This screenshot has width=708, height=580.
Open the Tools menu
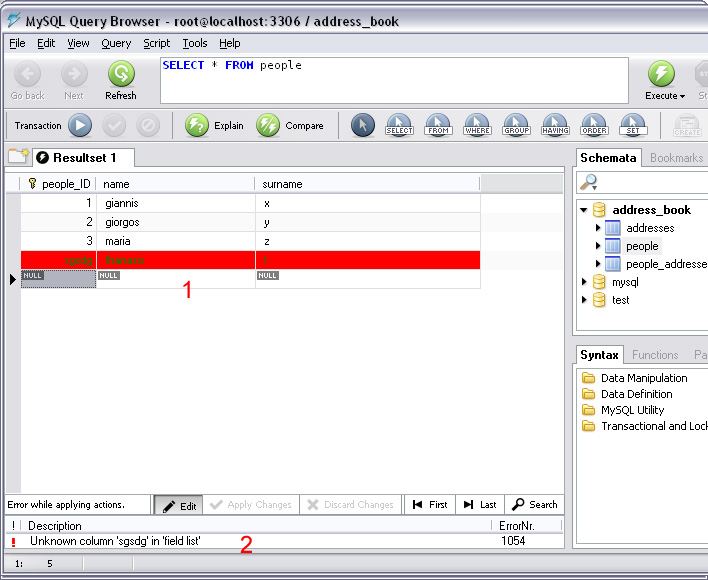pos(195,43)
